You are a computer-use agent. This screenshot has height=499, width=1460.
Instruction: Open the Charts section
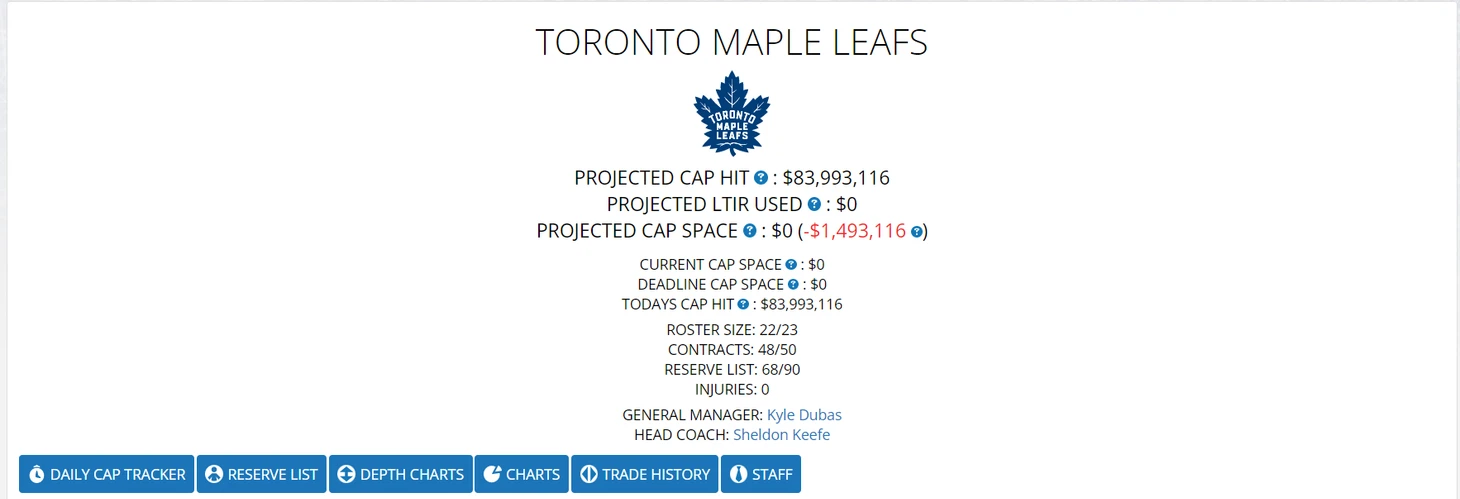point(522,474)
